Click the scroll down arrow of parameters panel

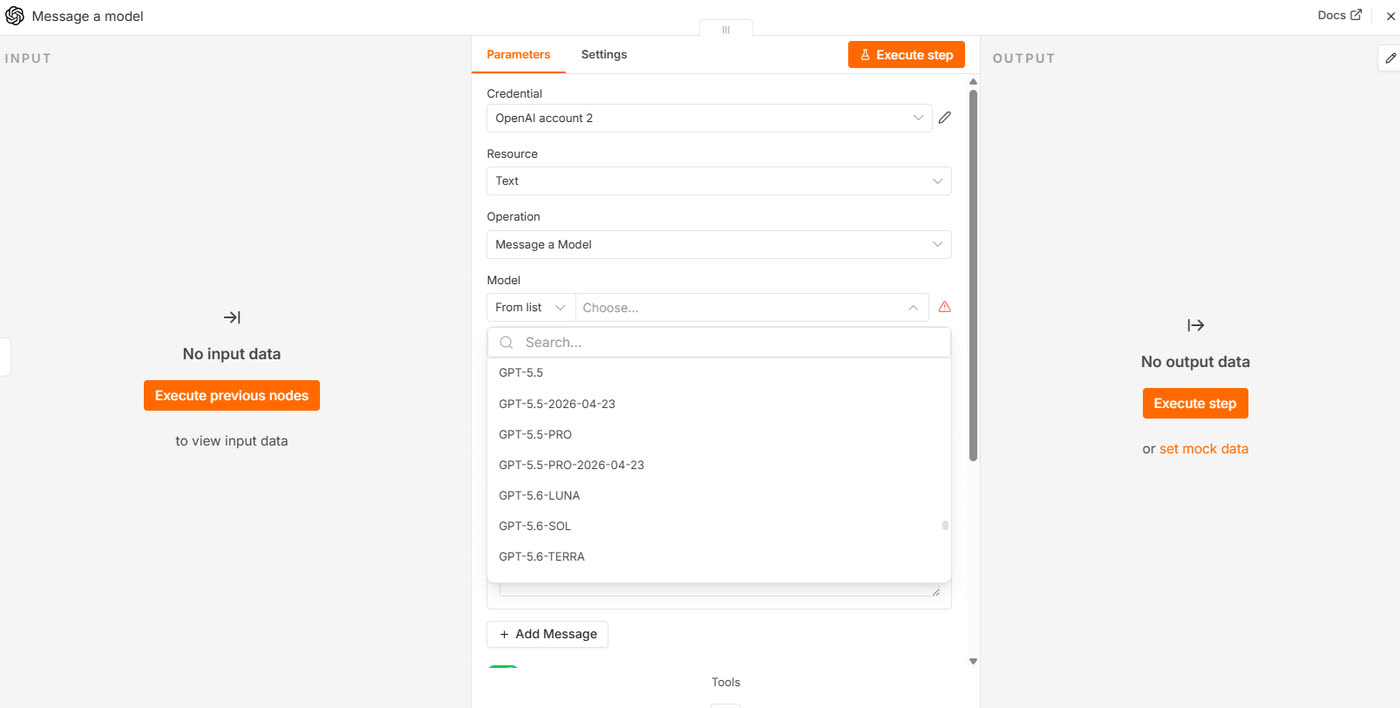point(973,661)
